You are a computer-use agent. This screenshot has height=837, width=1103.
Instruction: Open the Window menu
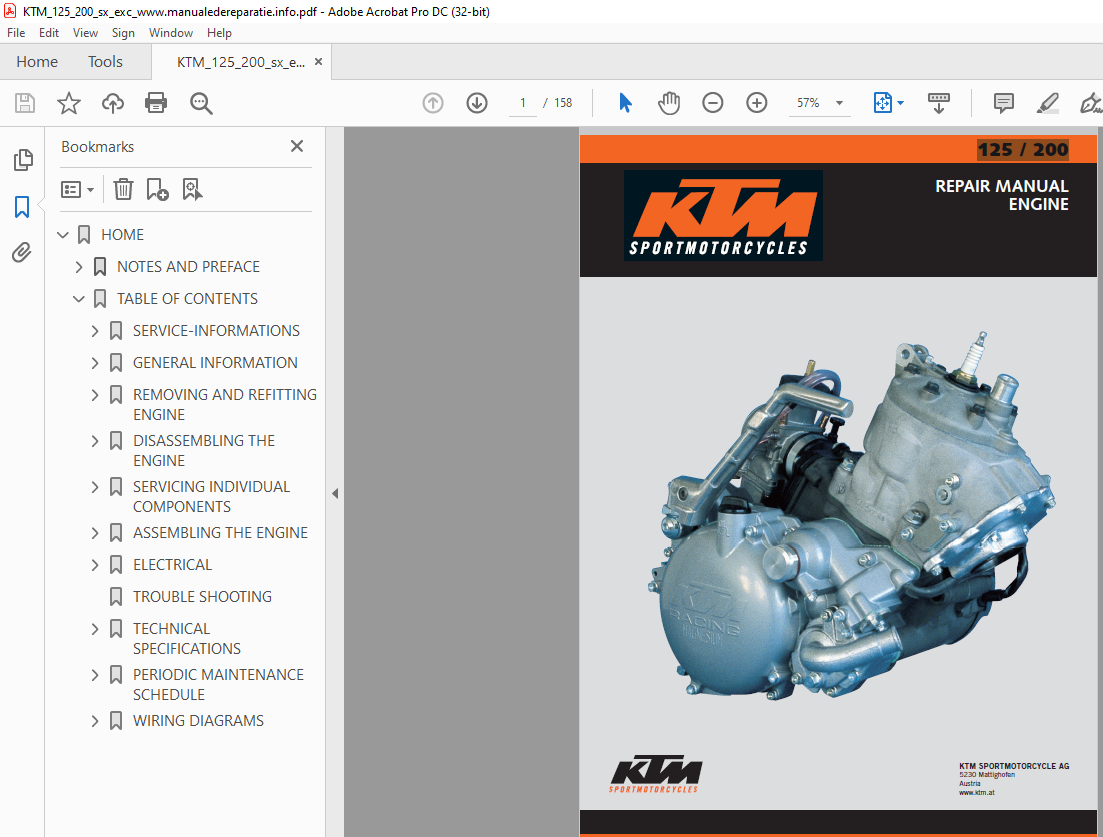[x=170, y=33]
